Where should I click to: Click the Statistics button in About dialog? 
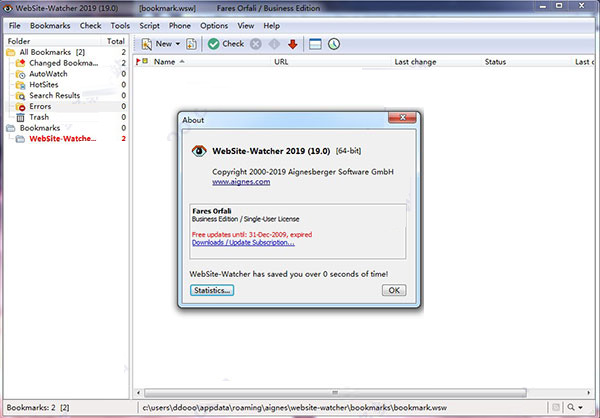point(212,290)
